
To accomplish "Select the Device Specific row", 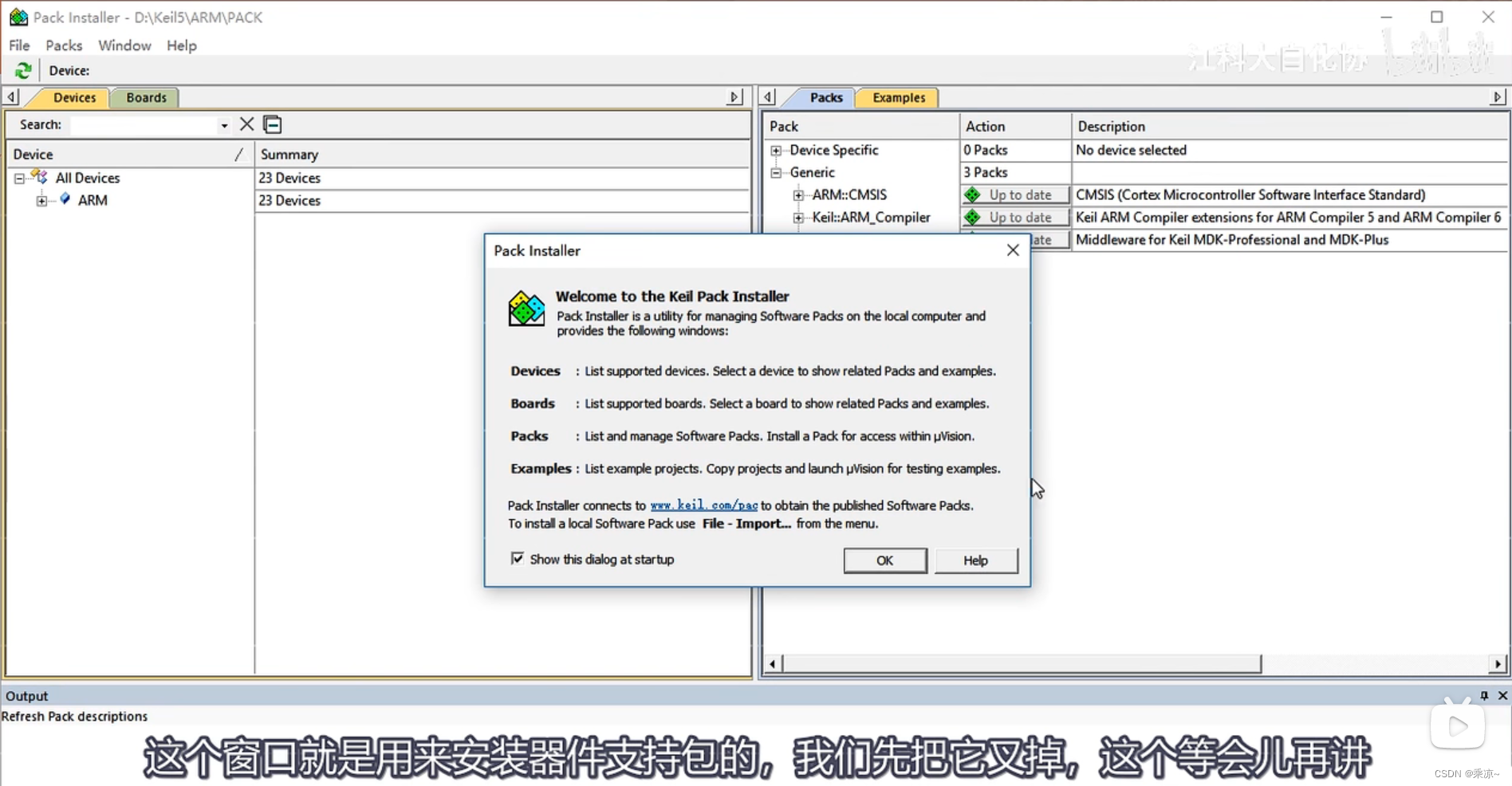I will [834, 150].
